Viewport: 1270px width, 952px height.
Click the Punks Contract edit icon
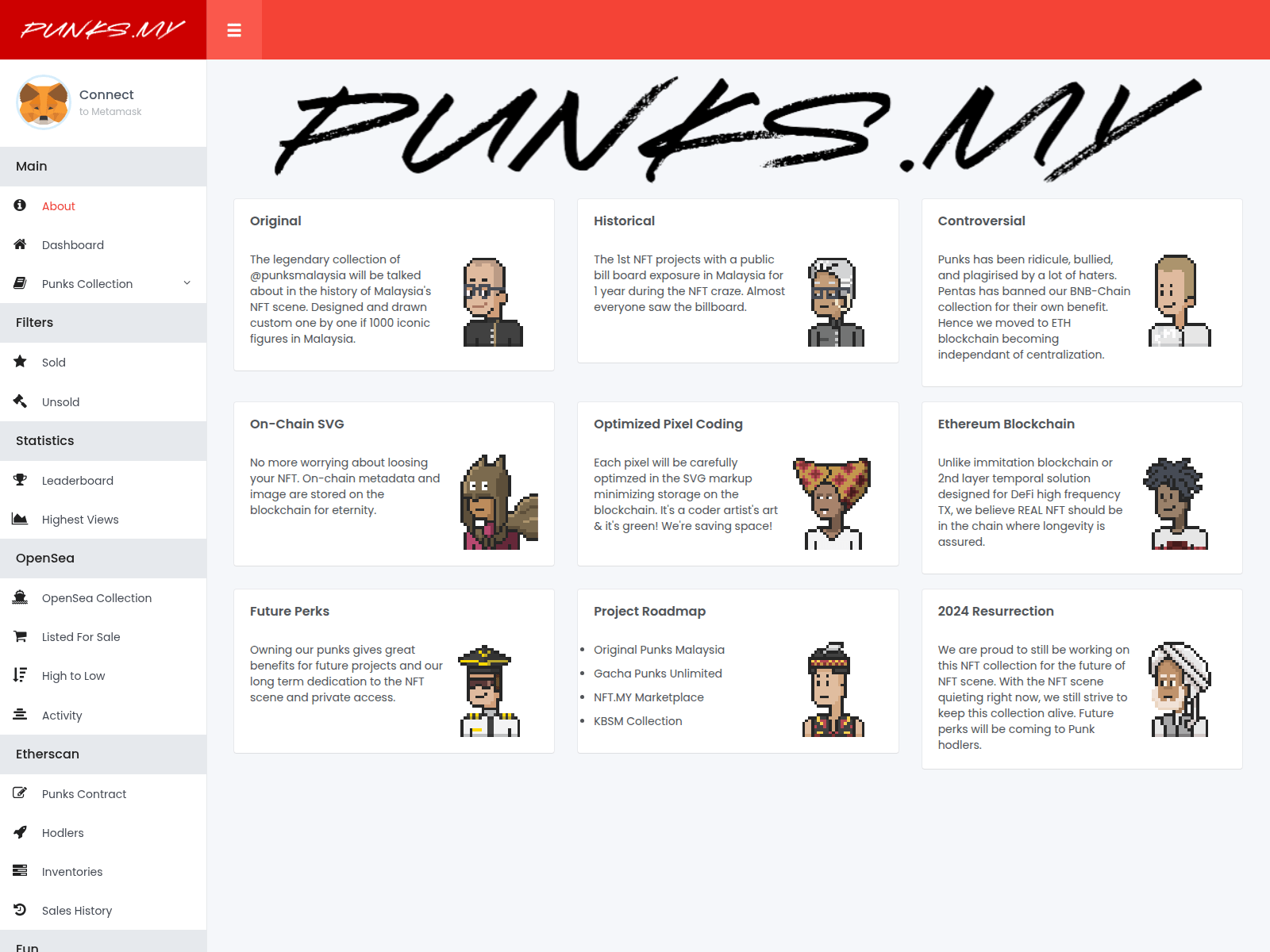tap(20, 793)
